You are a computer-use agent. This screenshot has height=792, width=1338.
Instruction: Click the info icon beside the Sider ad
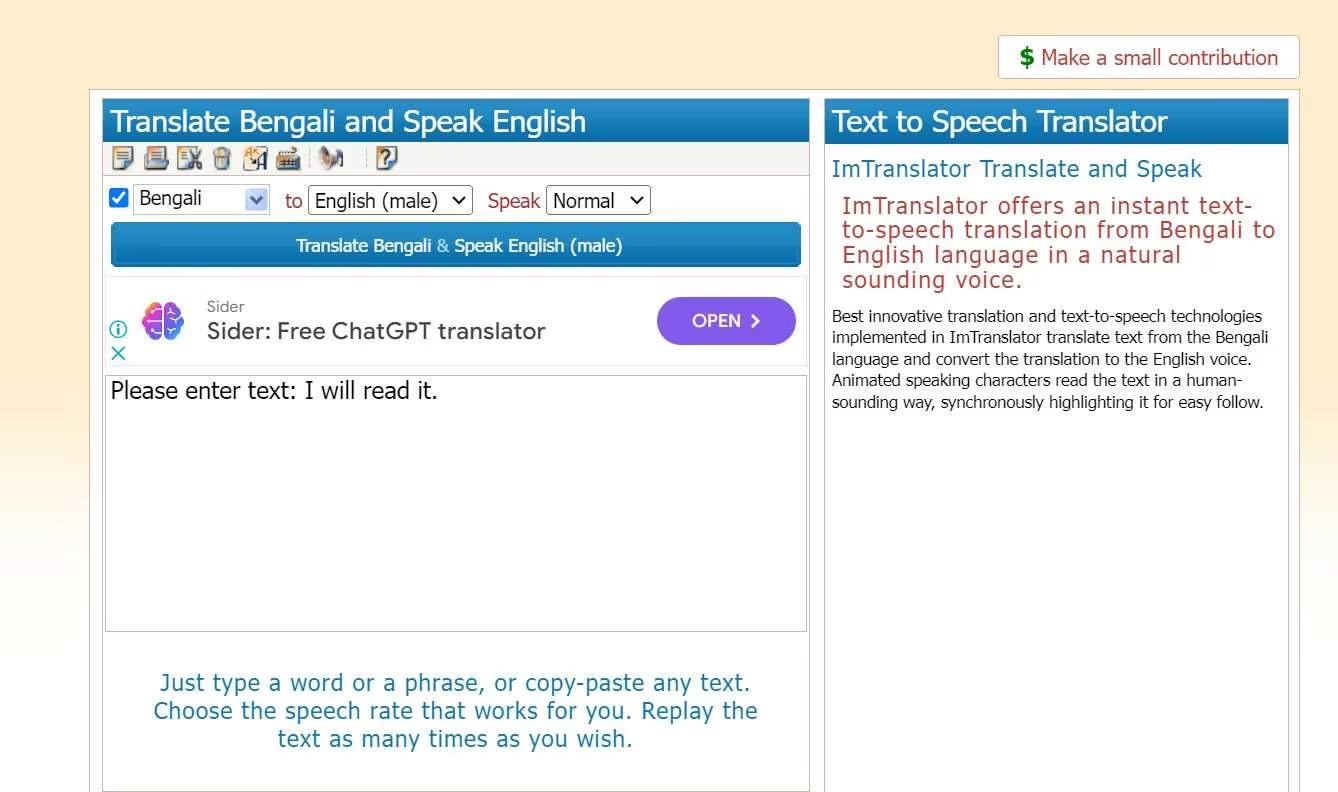click(118, 330)
